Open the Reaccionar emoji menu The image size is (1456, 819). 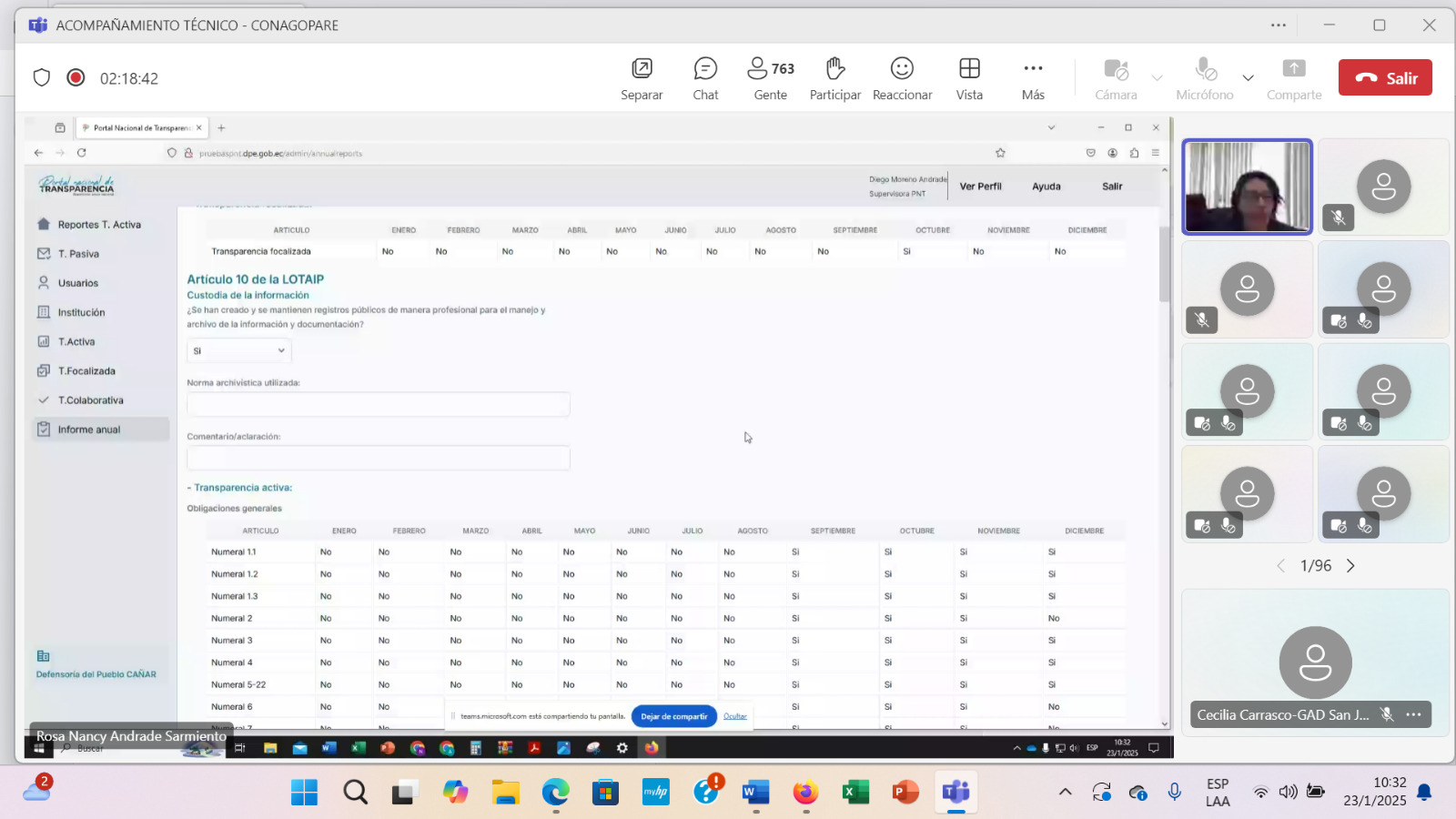(x=902, y=70)
